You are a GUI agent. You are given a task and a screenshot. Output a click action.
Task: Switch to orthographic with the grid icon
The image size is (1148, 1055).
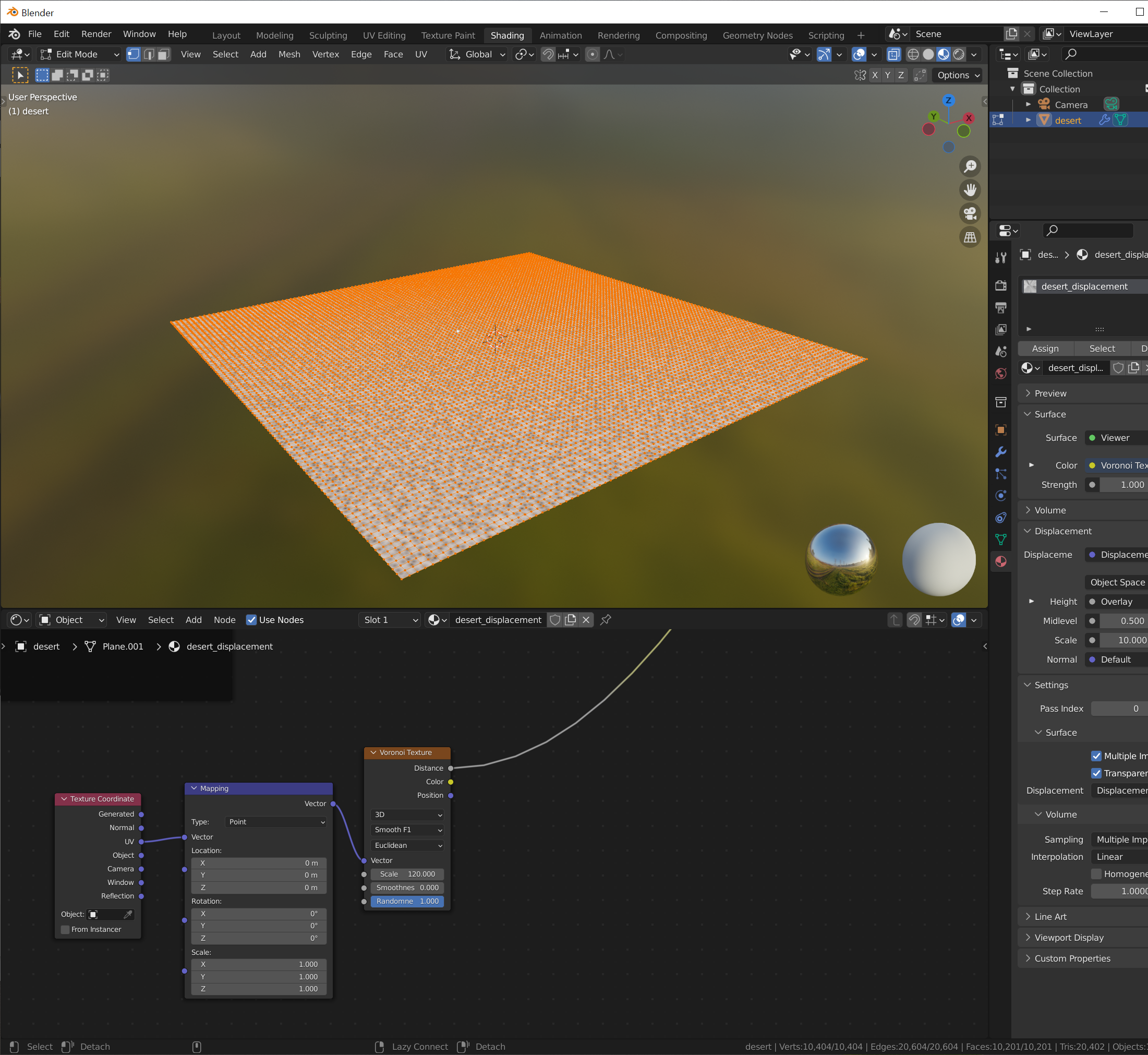click(970, 237)
